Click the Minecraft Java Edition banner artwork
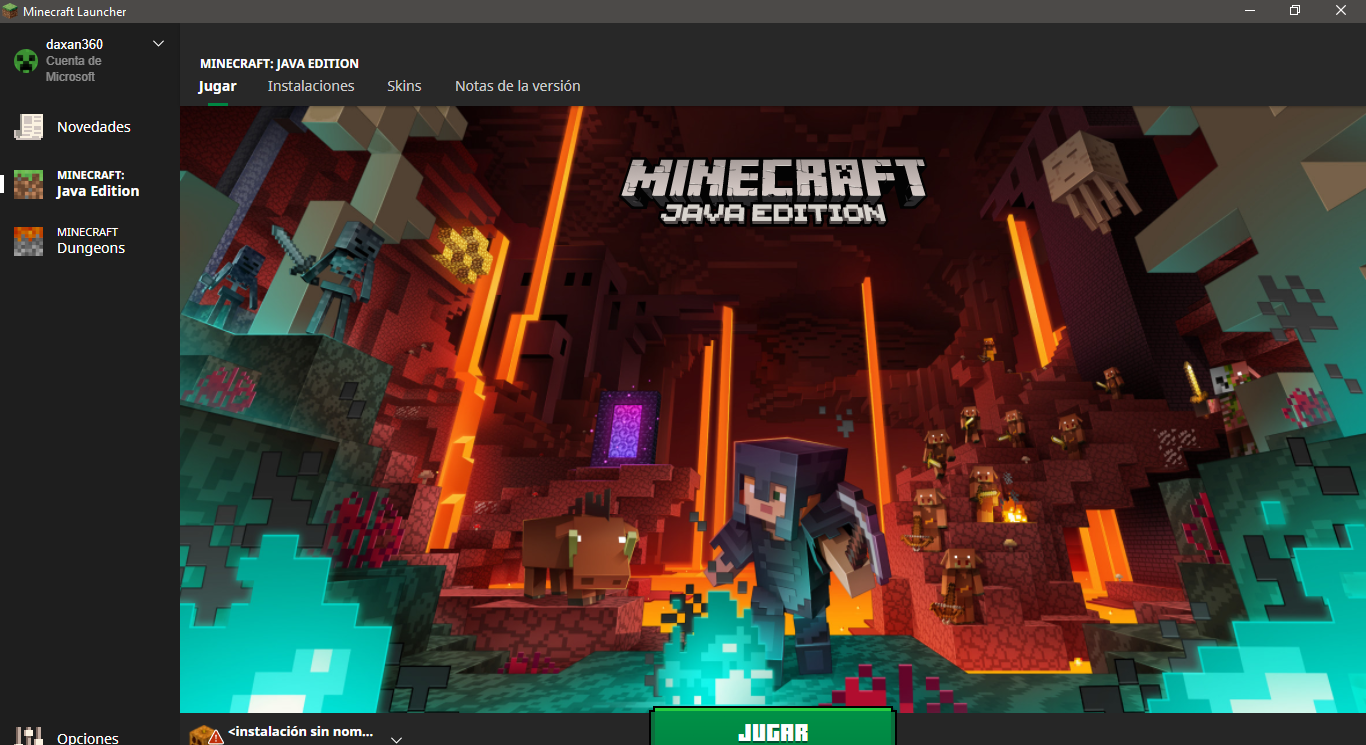Screen dimensions: 1366x745 pos(773,409)
